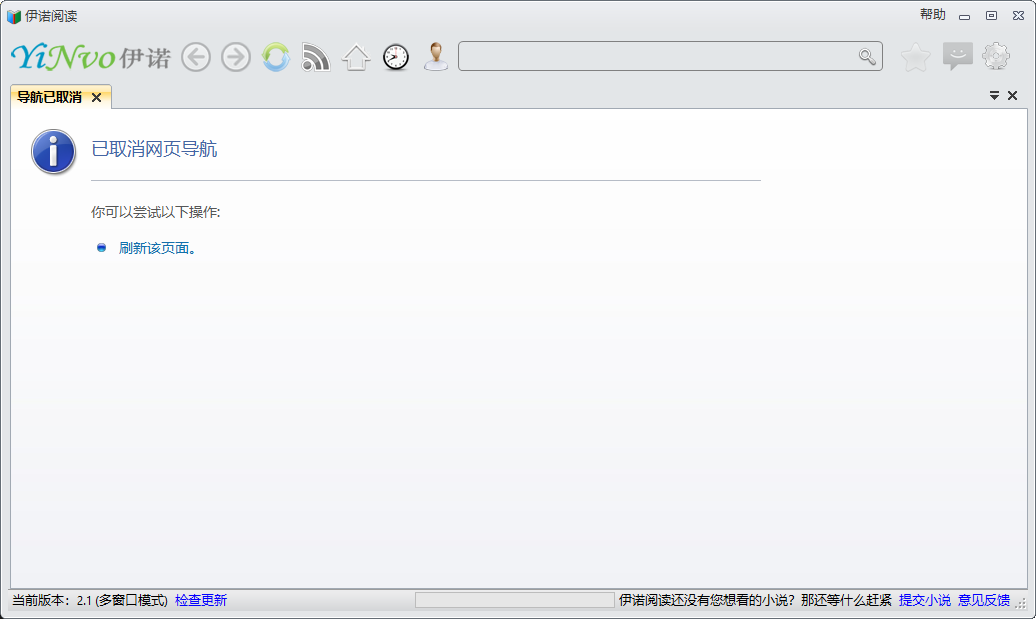Click the favorites star icon
The image size is (1036, 619).
pyautogui.click(x=916, y=57)
